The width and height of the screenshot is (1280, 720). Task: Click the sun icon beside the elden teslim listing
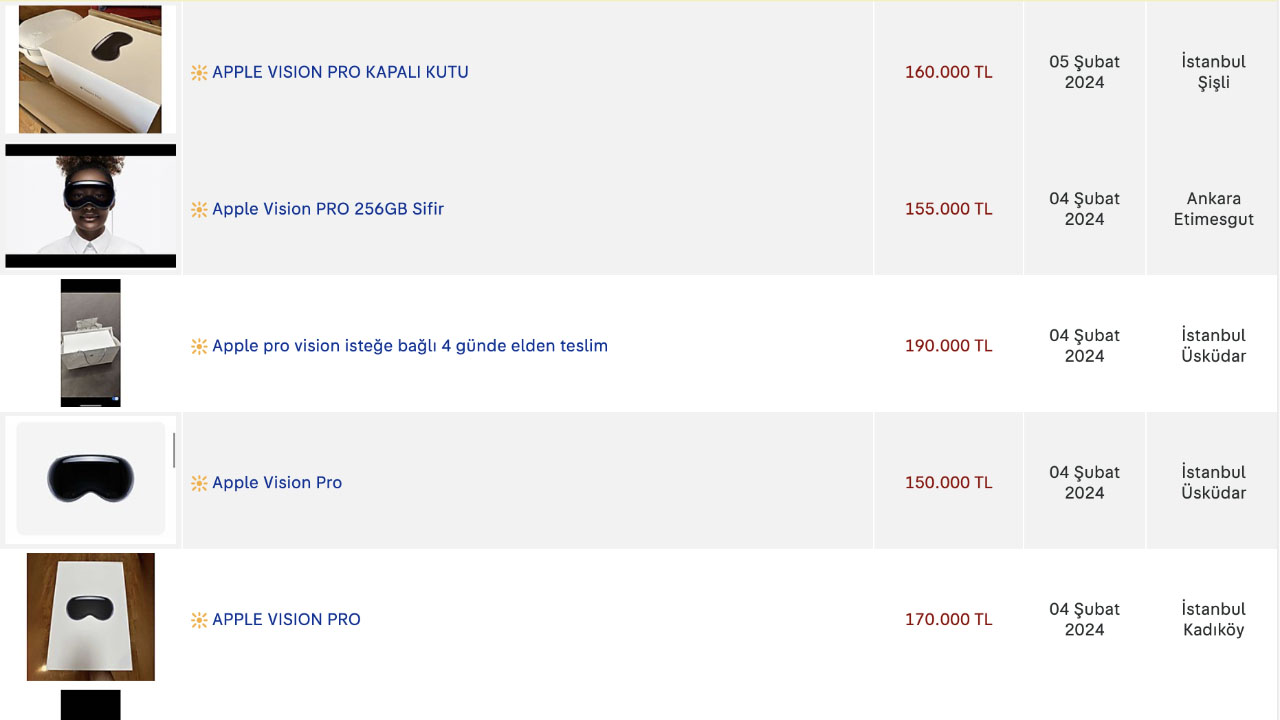click(x=199, y=346)
